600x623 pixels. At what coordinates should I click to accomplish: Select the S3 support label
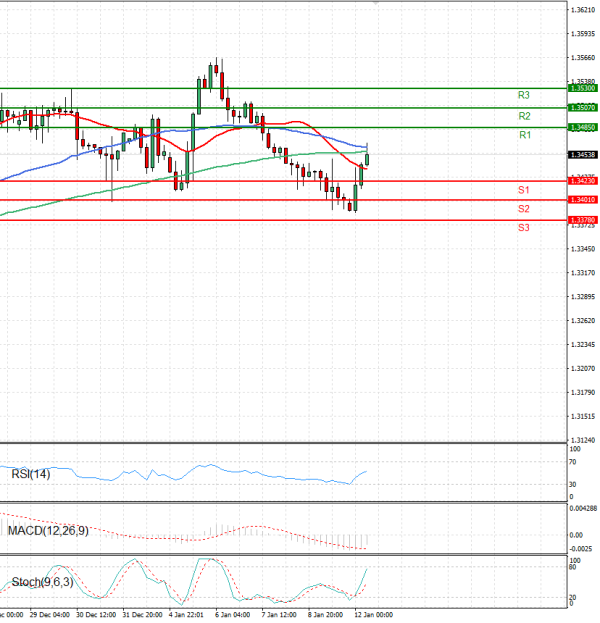pyautogui.click(x=523, y=228)
